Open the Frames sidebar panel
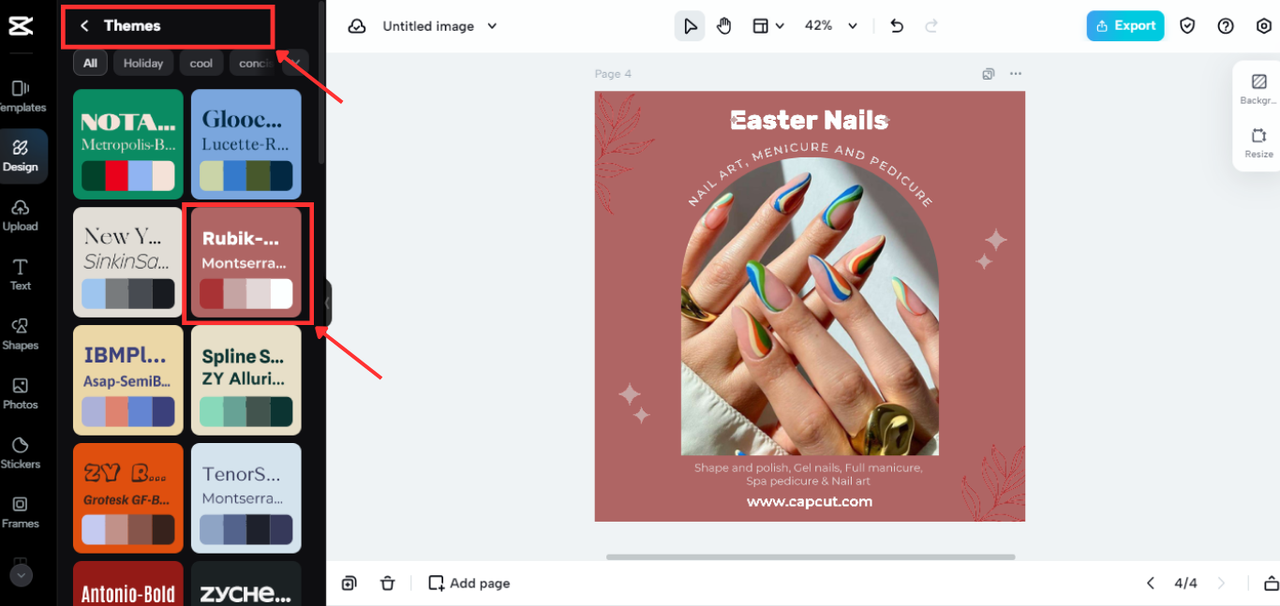1280x606 pixels. pos(20,512)
